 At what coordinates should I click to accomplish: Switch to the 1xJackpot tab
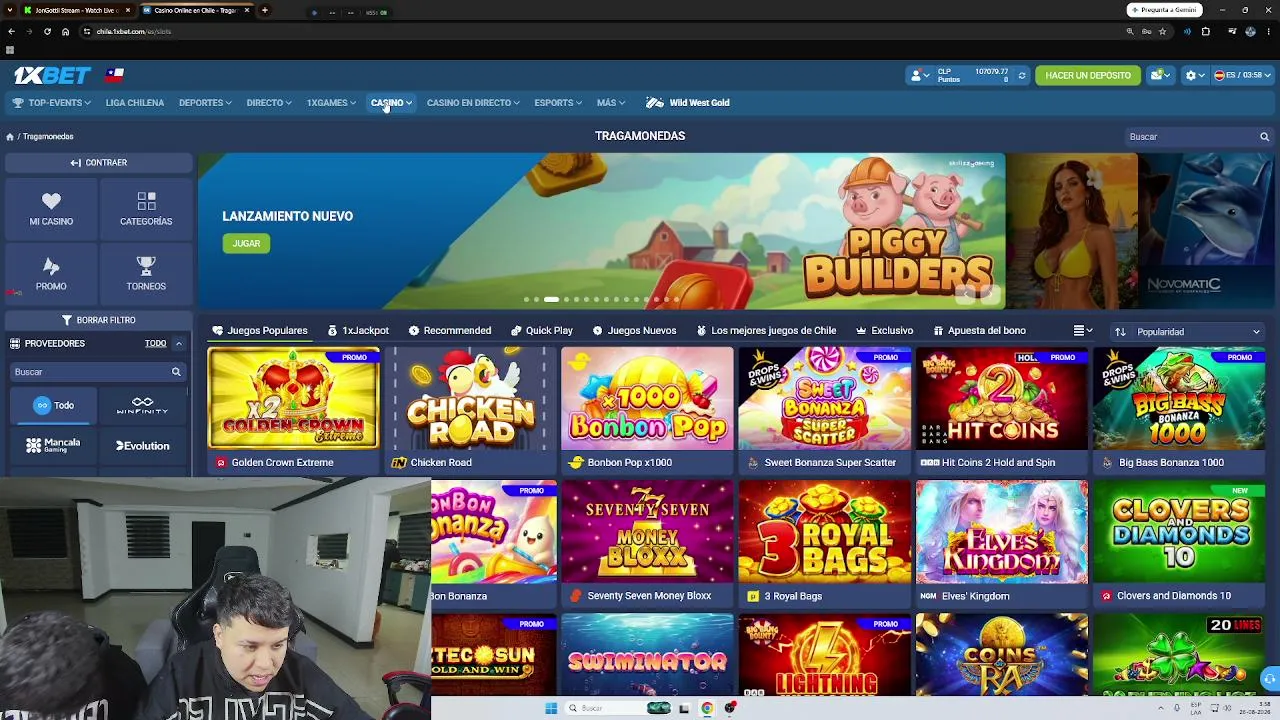click(358, 331)
